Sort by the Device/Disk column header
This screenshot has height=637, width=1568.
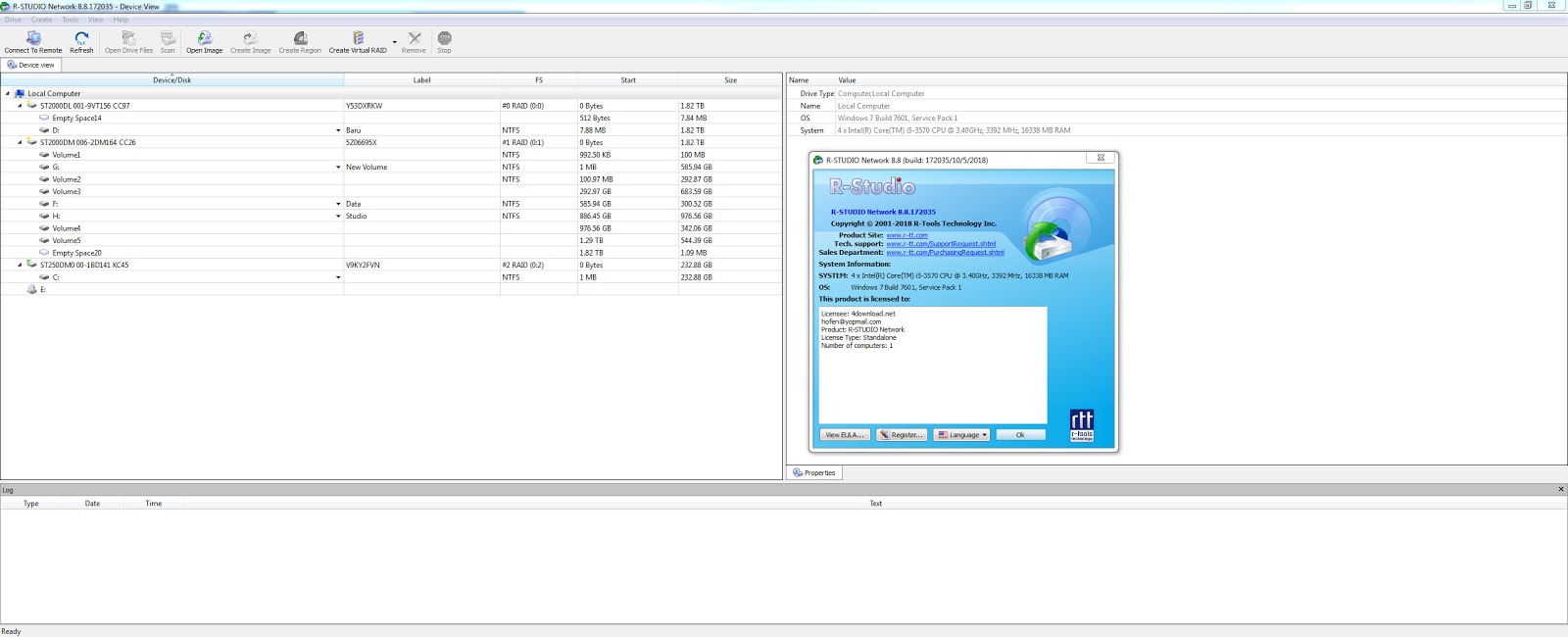(171, 80)
